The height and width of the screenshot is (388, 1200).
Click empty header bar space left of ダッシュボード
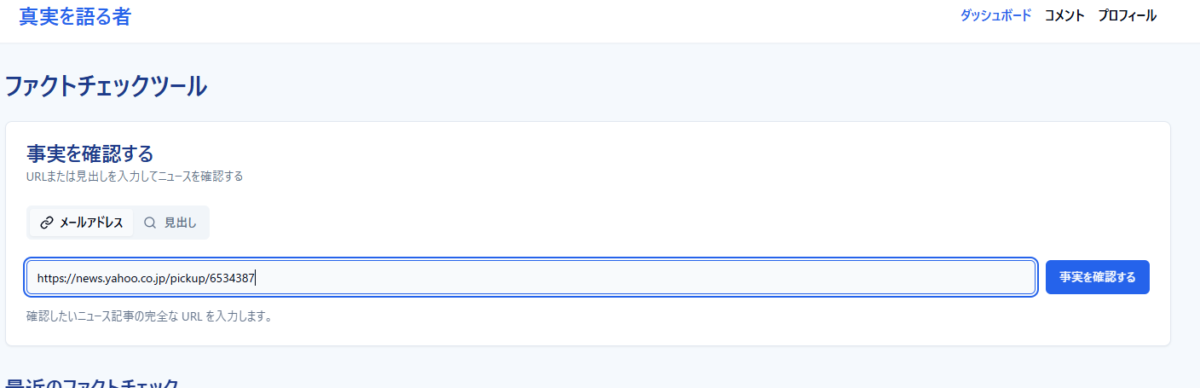[550, 20]
